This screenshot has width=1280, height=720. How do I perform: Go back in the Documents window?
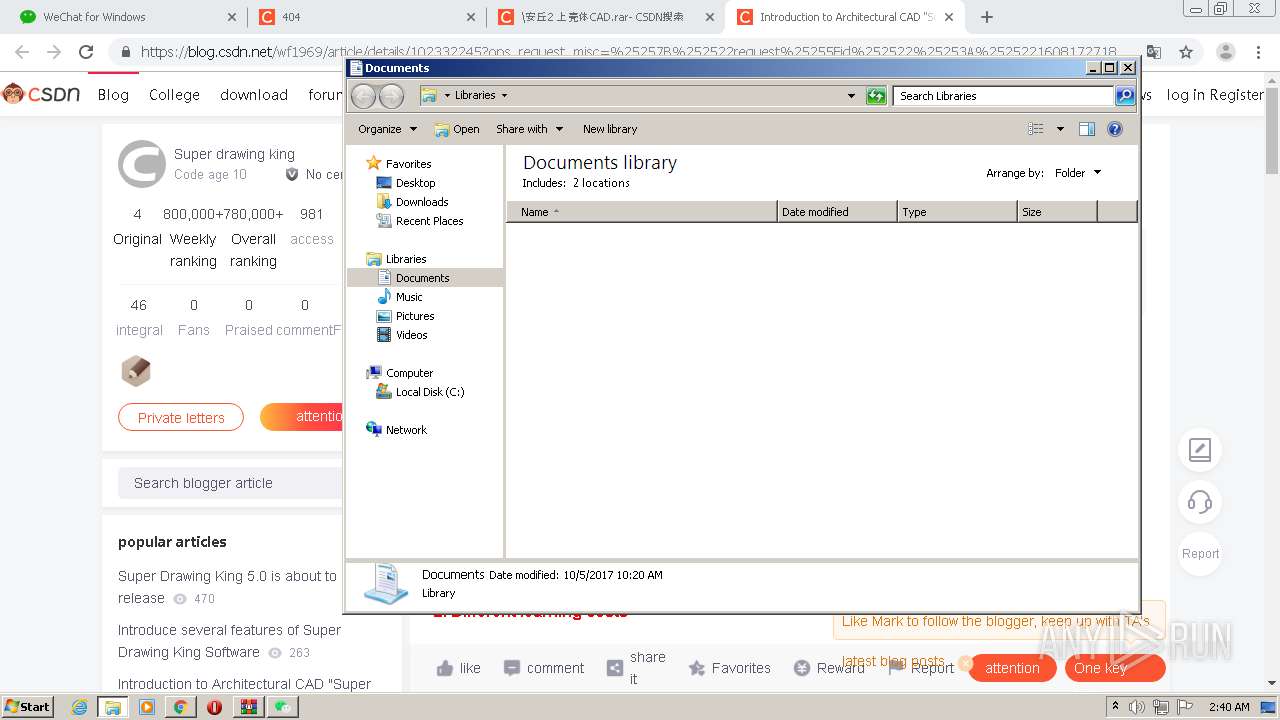363,96
